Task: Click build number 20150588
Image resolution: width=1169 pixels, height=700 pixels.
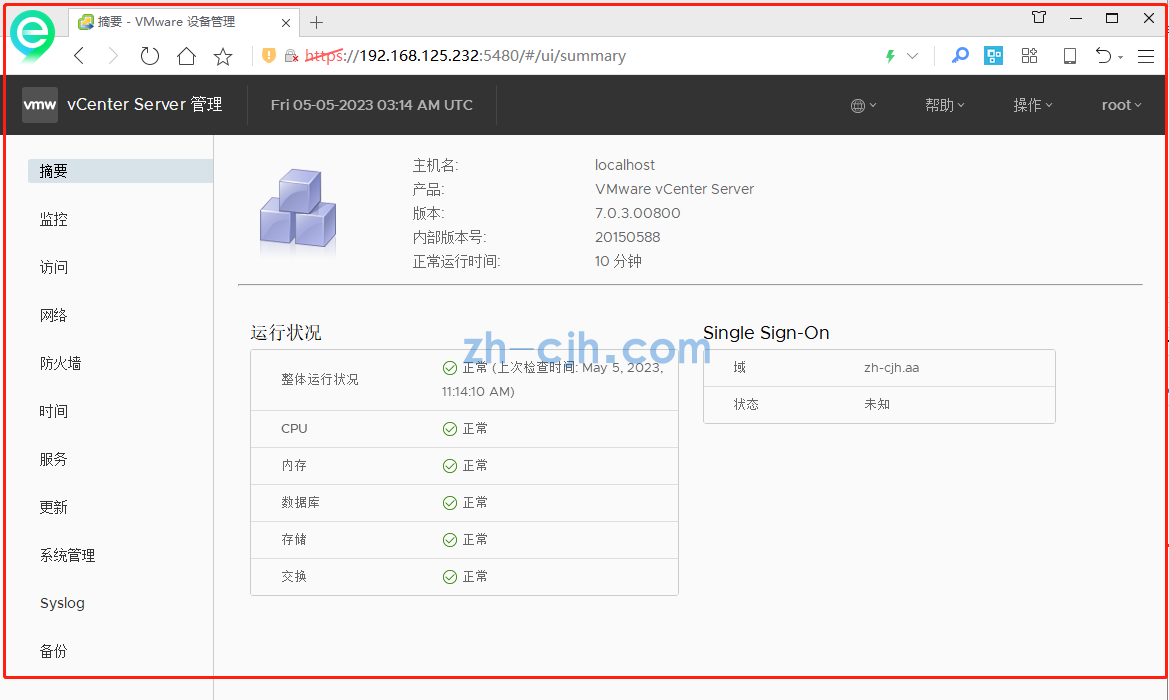Action: pyautogui.click(x=628, y=237)
